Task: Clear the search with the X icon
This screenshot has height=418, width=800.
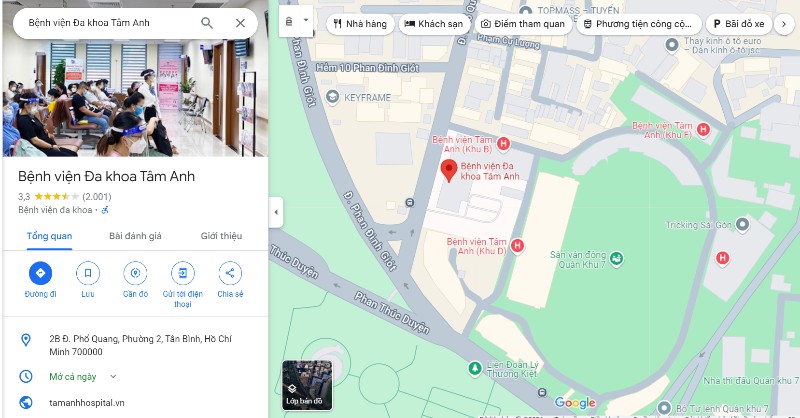Action: click(240, 23)
